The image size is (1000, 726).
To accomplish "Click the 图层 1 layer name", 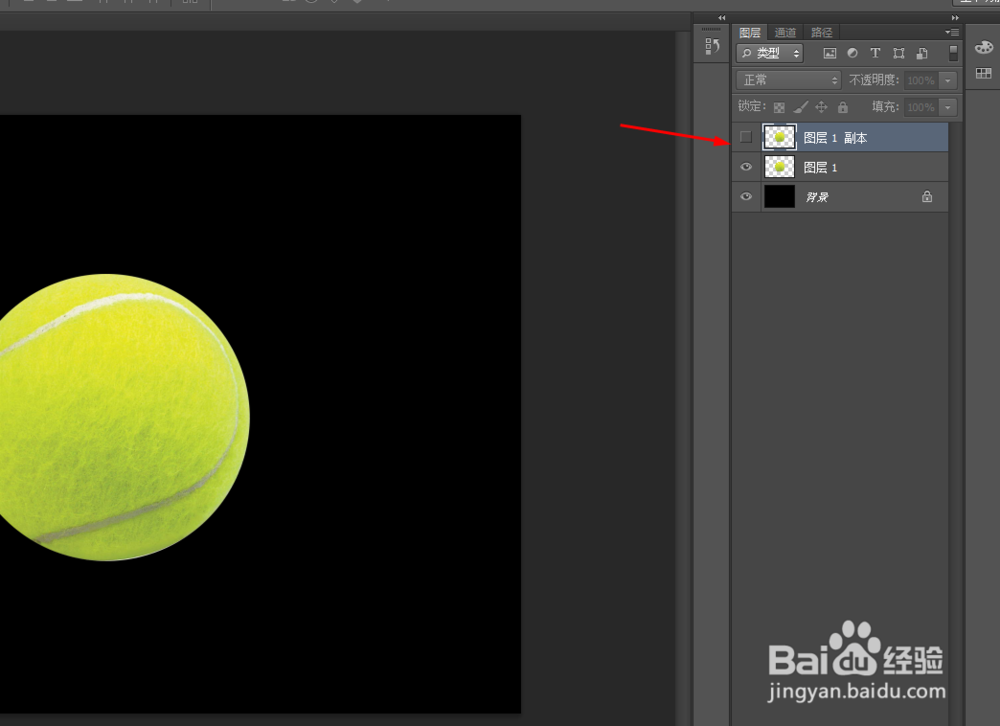I will (x=820, y=168).
